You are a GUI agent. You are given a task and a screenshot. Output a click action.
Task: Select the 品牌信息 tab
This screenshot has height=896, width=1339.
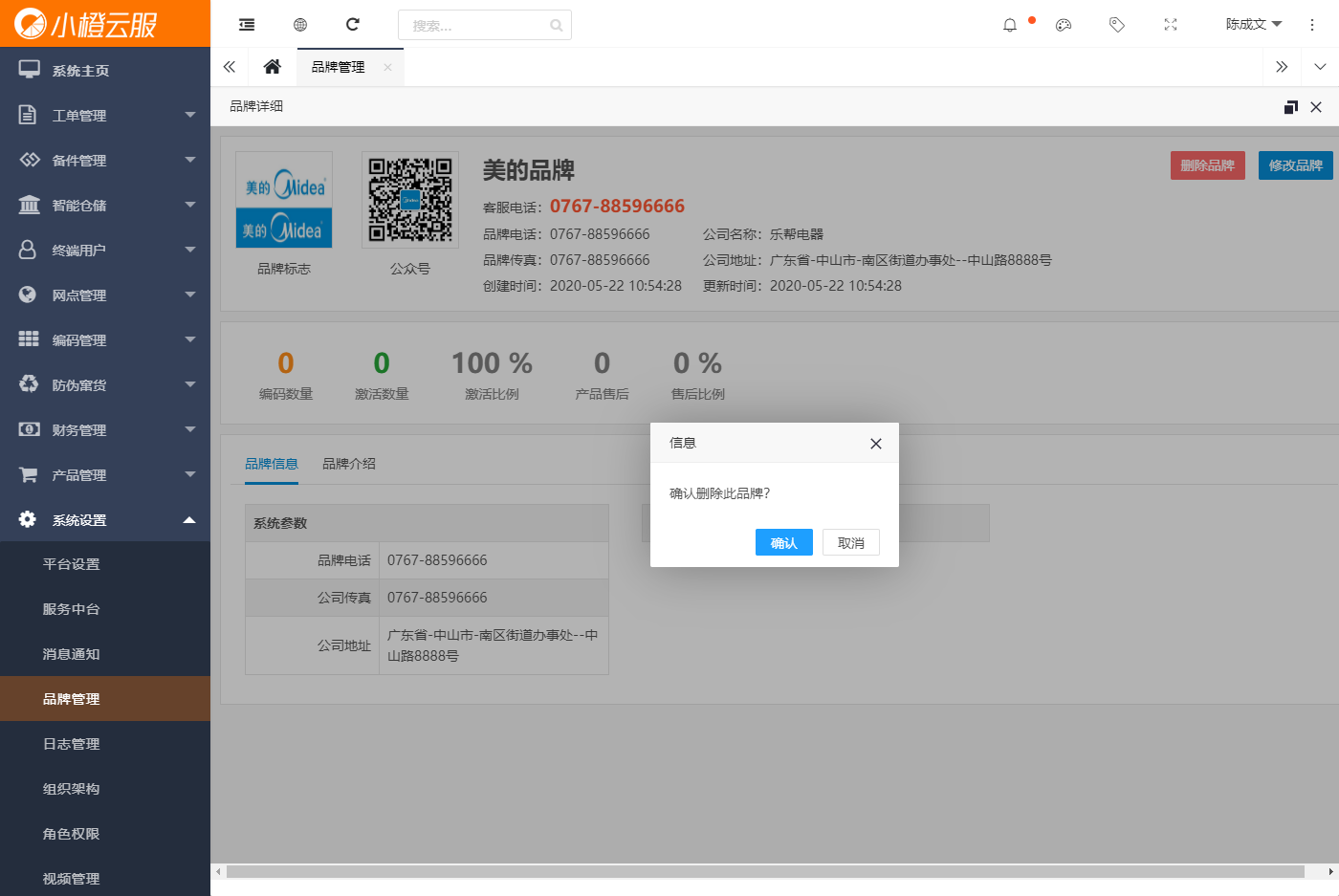point(272,464)
